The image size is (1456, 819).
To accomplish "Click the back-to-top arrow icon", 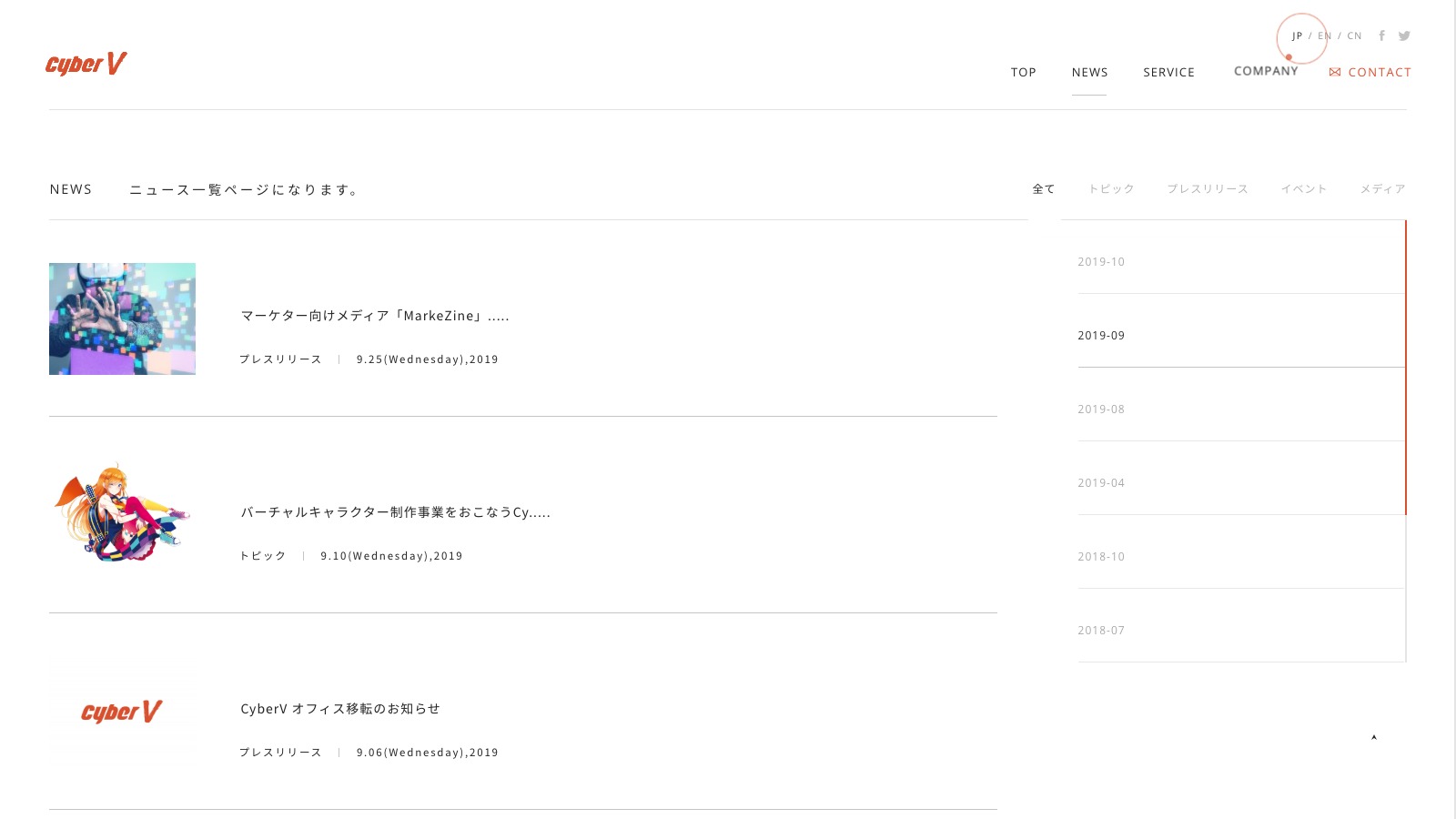I will 1374,737.
